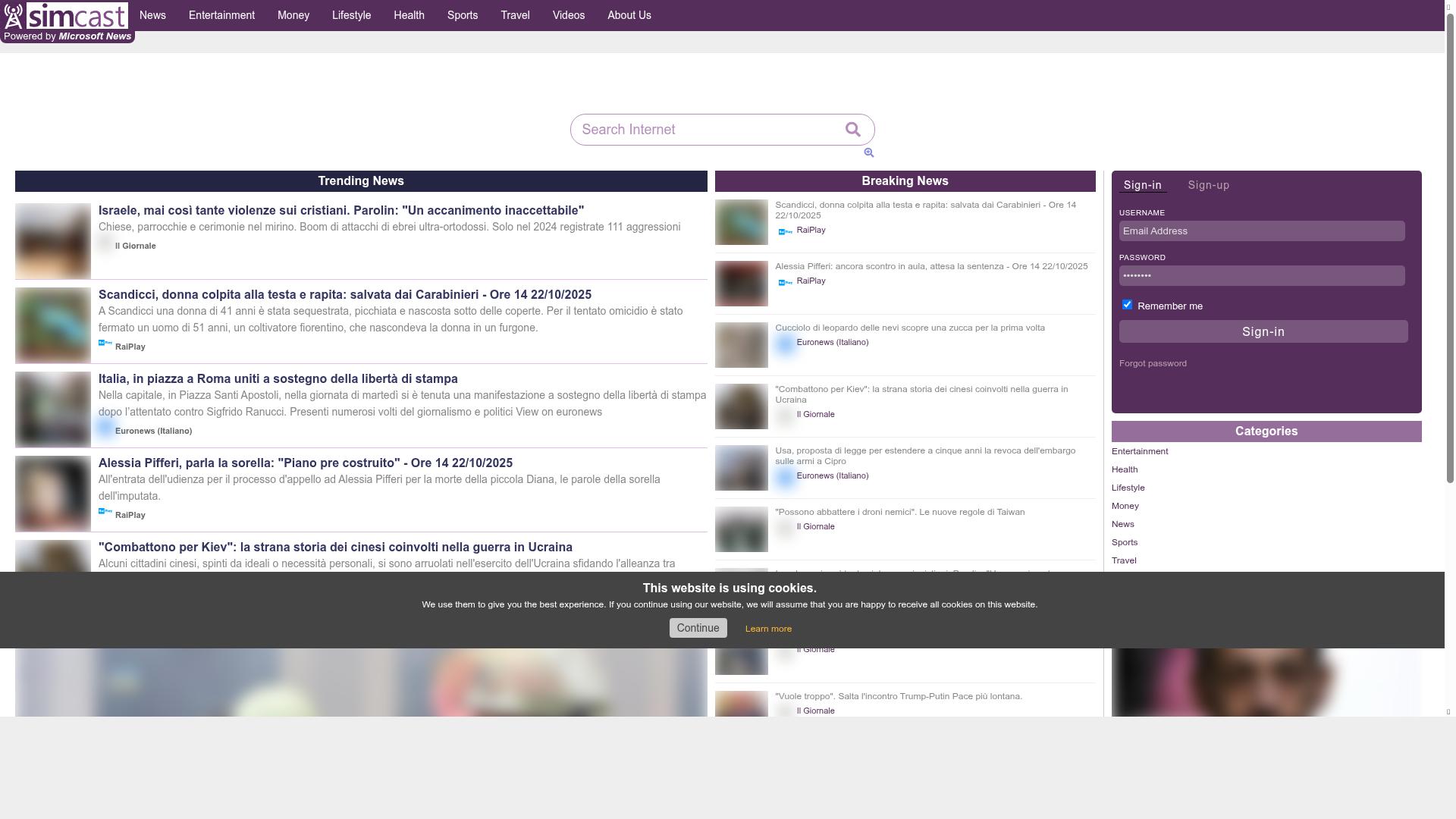1456x819 pixels.
Task: Open the About Us menu item
Action: point(629,15)
